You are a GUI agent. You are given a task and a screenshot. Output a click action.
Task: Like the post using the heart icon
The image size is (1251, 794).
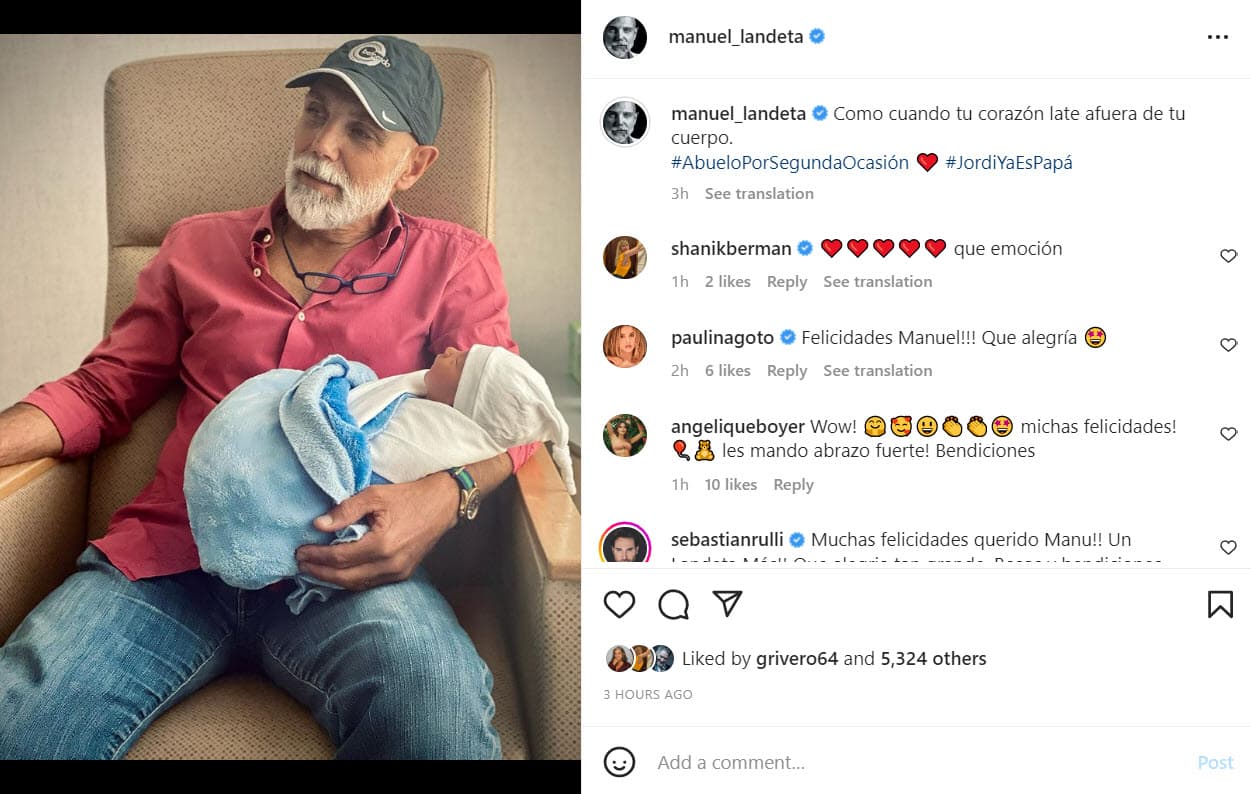(x=620, y=604)
